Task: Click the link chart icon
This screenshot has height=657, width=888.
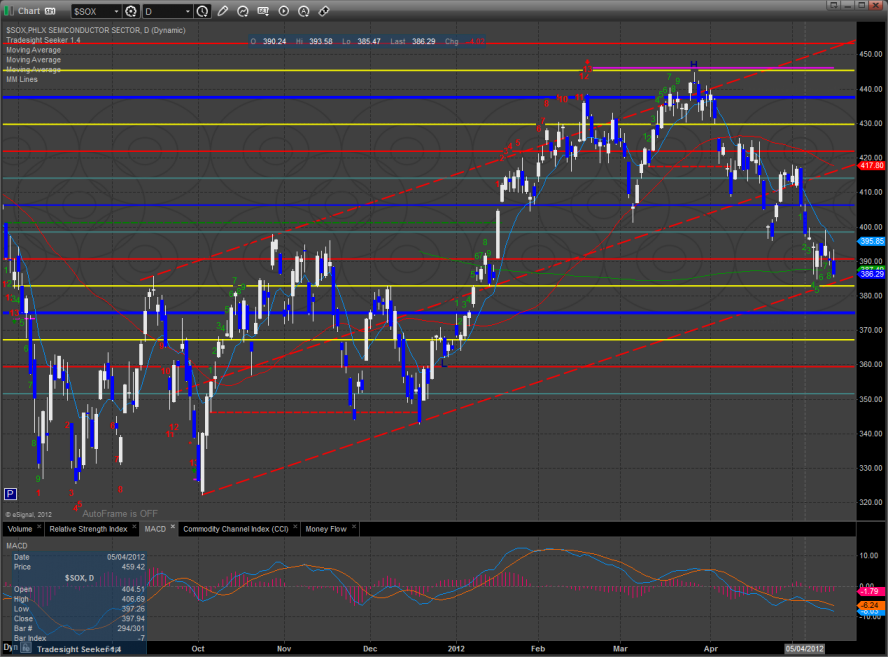Action: tap(324, 11)
